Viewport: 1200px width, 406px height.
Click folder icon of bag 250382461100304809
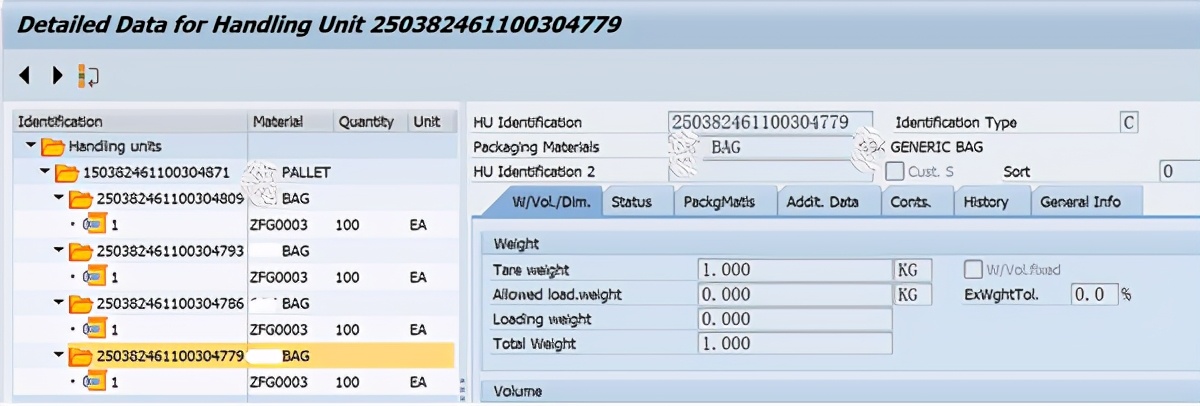tap(82, 199)
